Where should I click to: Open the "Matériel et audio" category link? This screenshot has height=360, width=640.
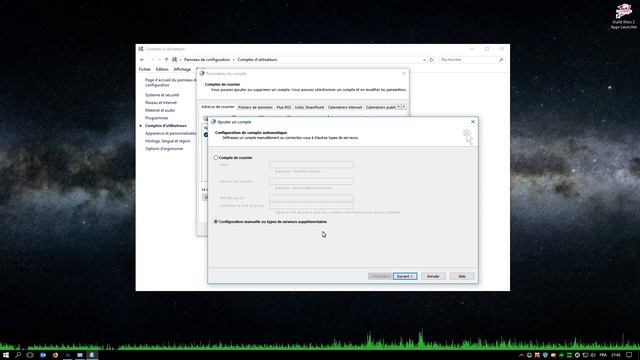(160, 110)
